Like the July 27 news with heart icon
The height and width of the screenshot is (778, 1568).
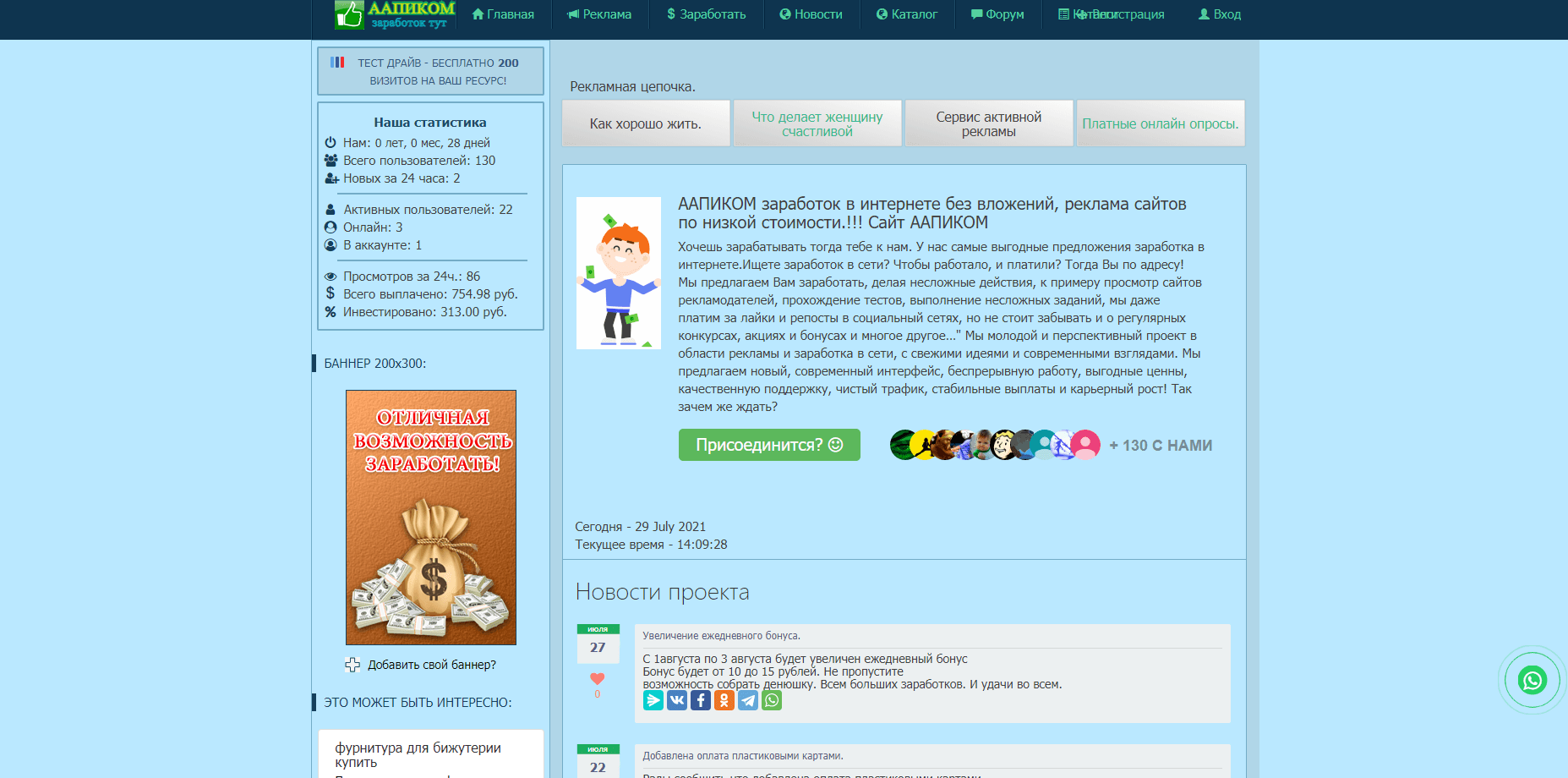point(598,679)
